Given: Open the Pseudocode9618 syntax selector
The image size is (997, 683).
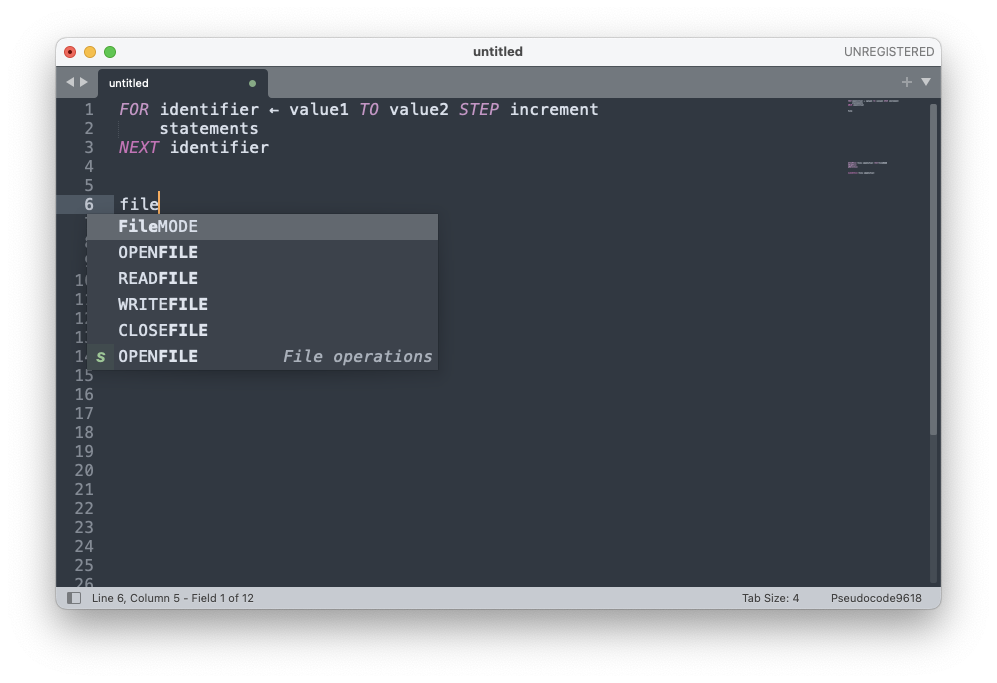Looking at the screenshot, I should 876,598.
